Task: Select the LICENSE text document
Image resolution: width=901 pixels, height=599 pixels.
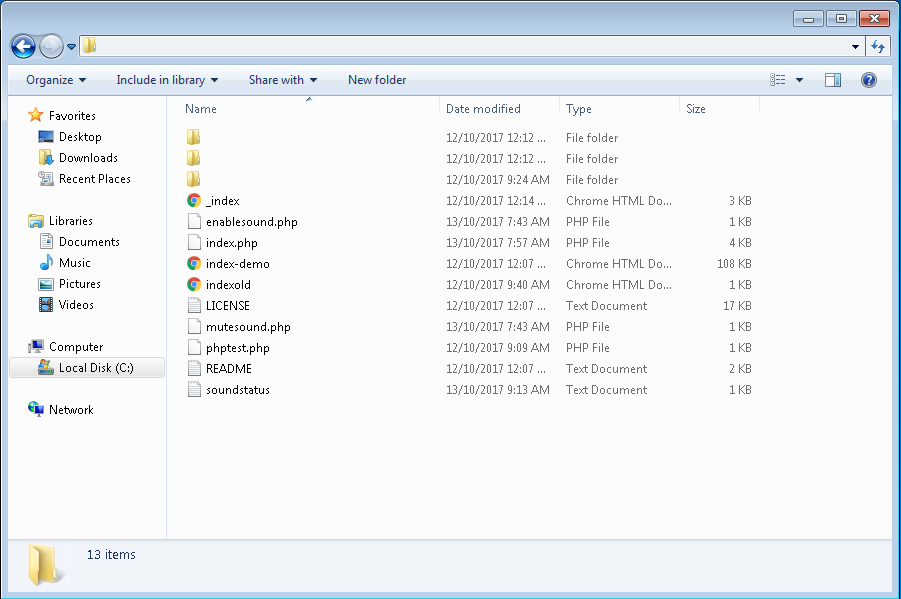Action: pyautogui.click(x=227, y=305)
